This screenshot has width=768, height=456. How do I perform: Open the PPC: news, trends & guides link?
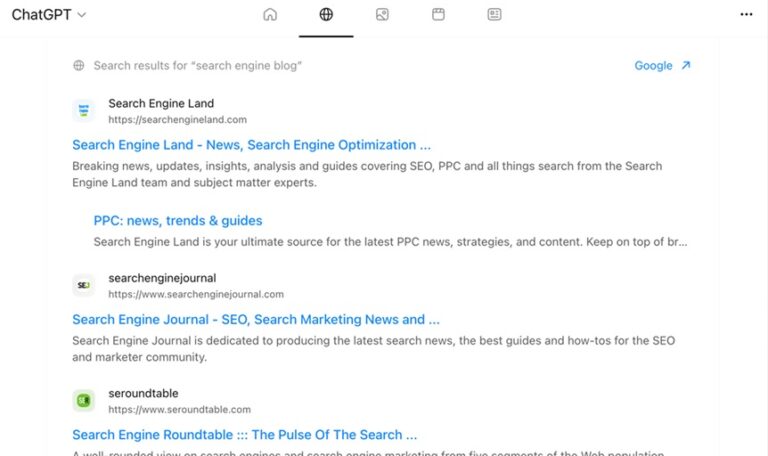point(178,221)
